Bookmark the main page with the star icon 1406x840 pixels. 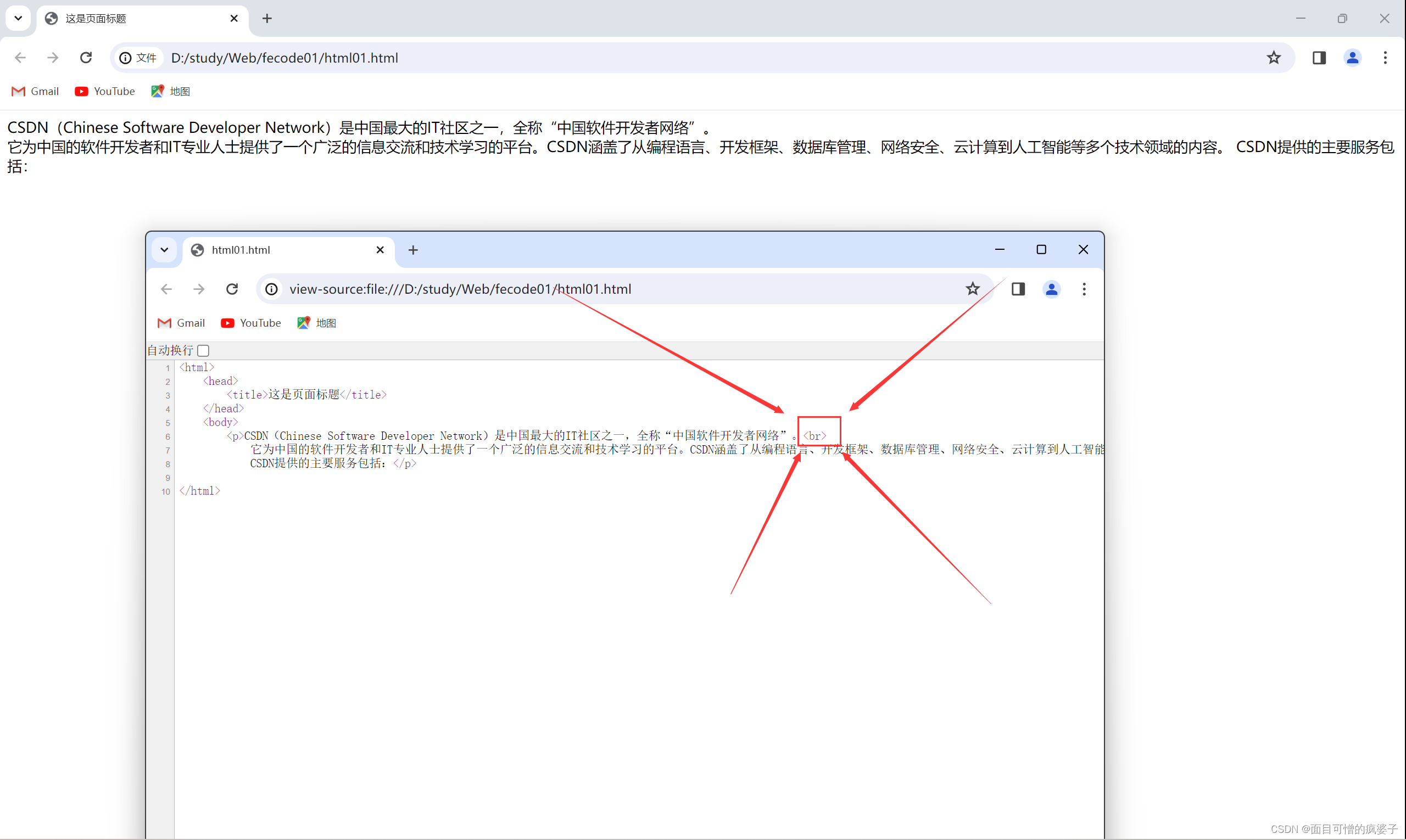pos(1274,58)
